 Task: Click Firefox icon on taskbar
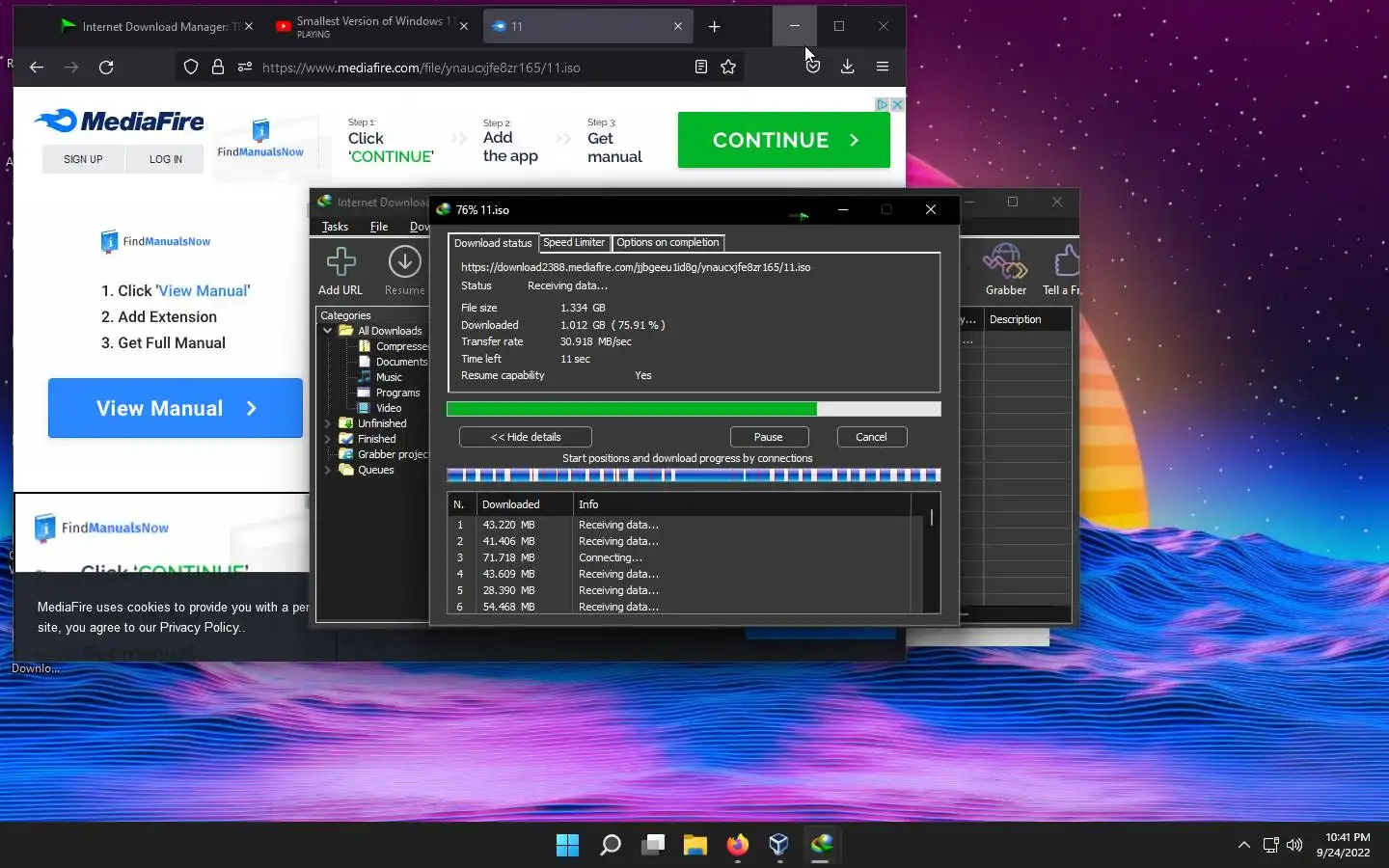738,846
